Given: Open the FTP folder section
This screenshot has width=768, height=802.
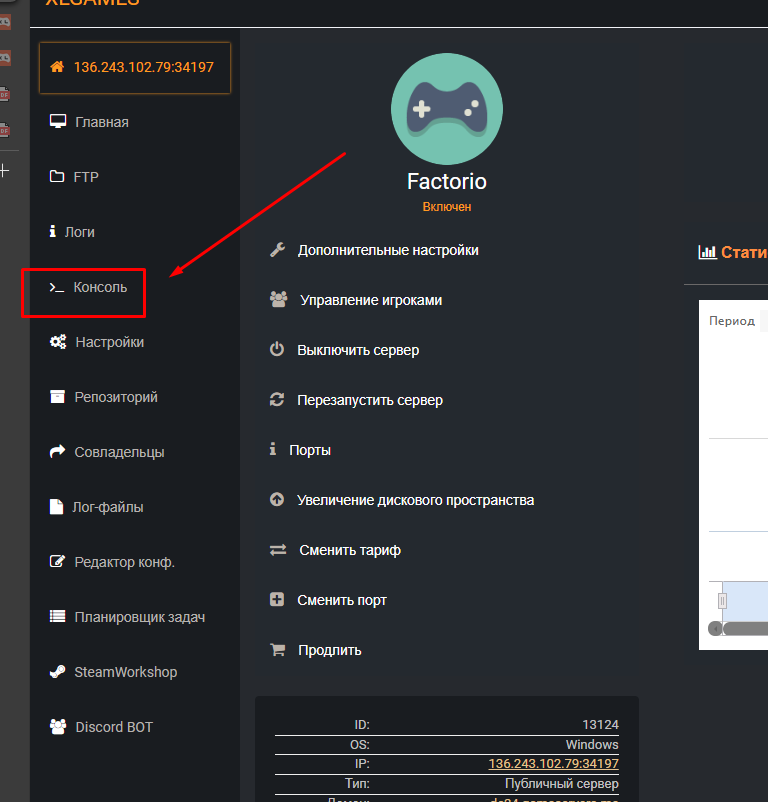Looking at the screenshot, I should tap(86, 177).
